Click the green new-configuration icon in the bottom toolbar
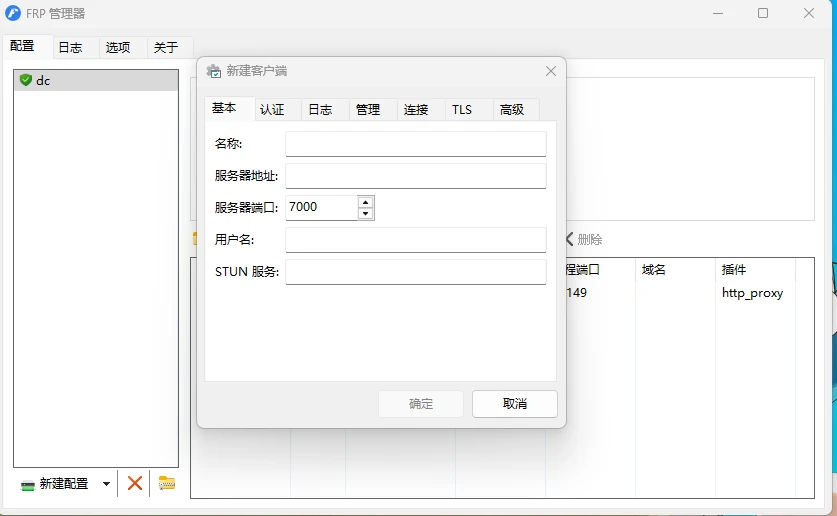This screenshot has height=516, width=837. point(28,485)
